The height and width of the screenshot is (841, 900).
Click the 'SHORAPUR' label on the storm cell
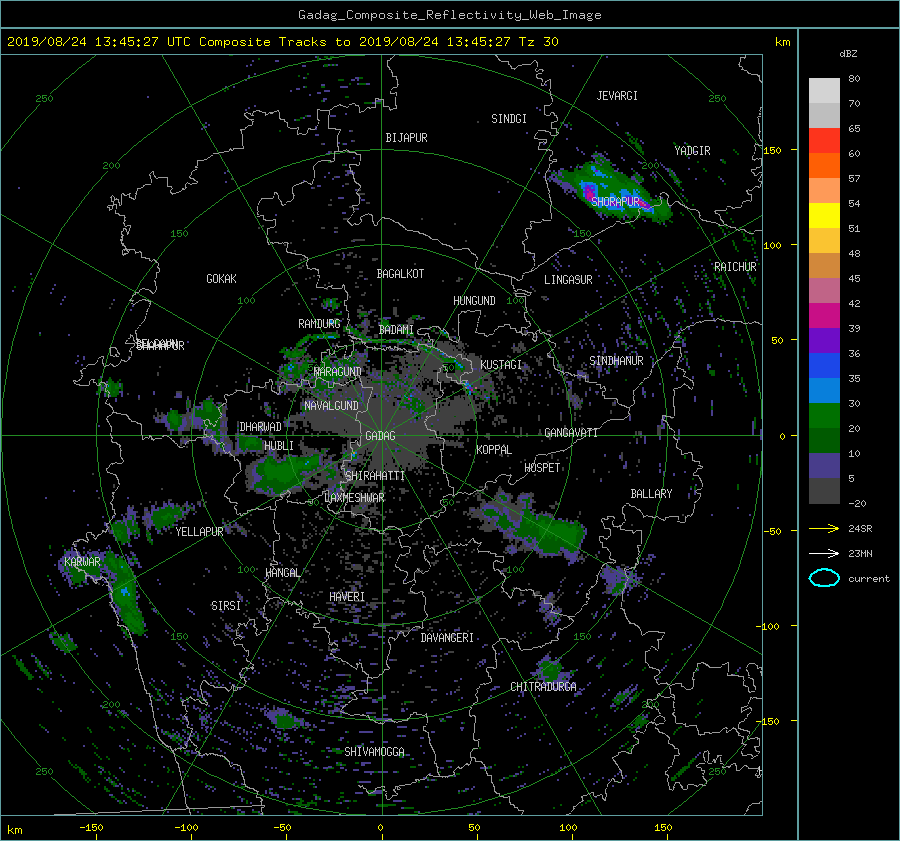[615, 201]
